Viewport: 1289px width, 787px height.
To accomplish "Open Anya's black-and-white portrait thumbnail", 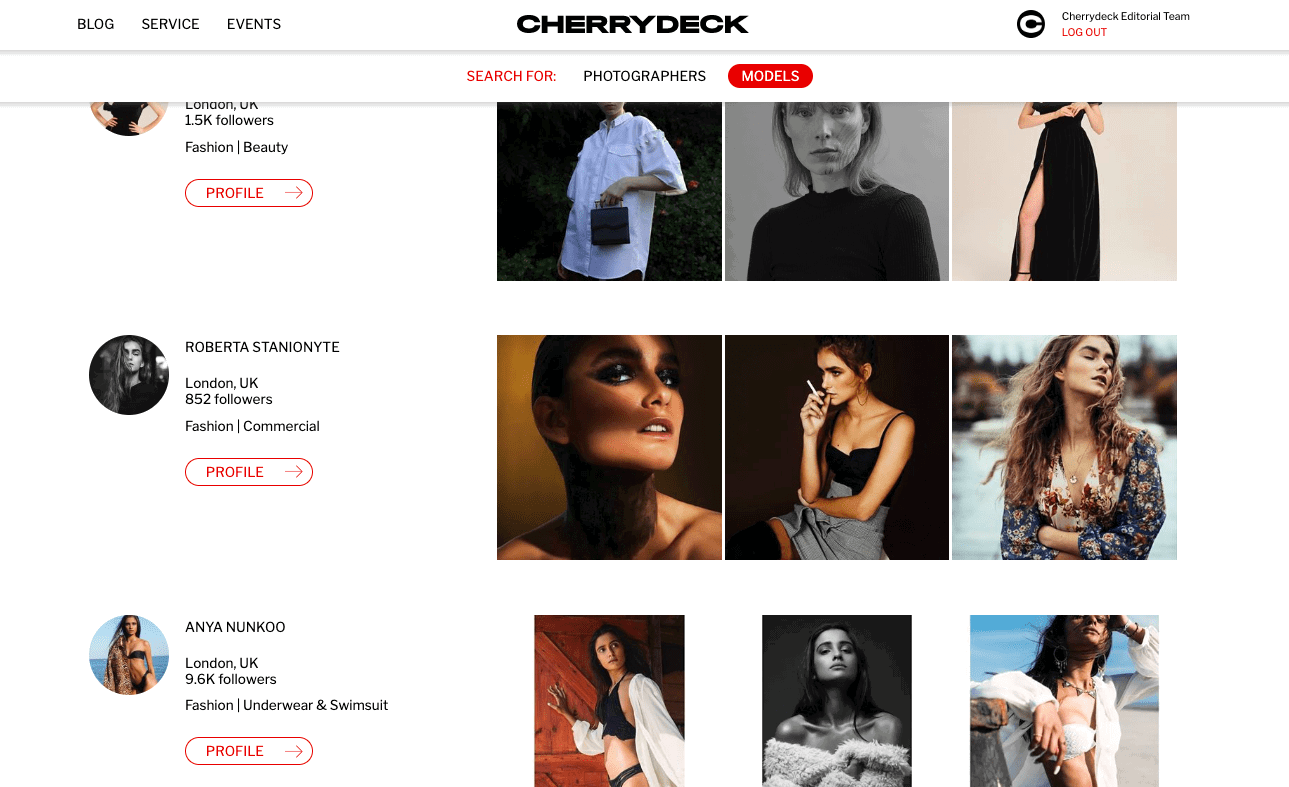I will tap(837, 701).
